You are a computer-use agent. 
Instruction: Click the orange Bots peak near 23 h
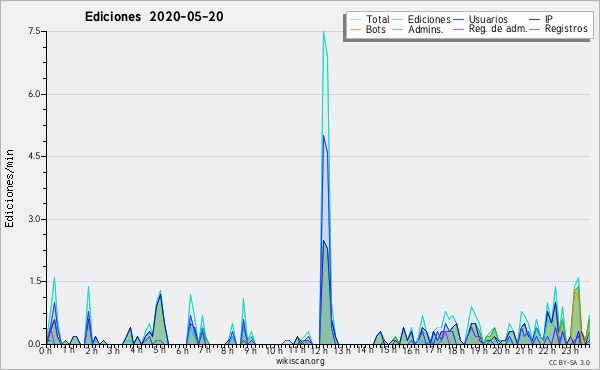click(x=575, y=290)
